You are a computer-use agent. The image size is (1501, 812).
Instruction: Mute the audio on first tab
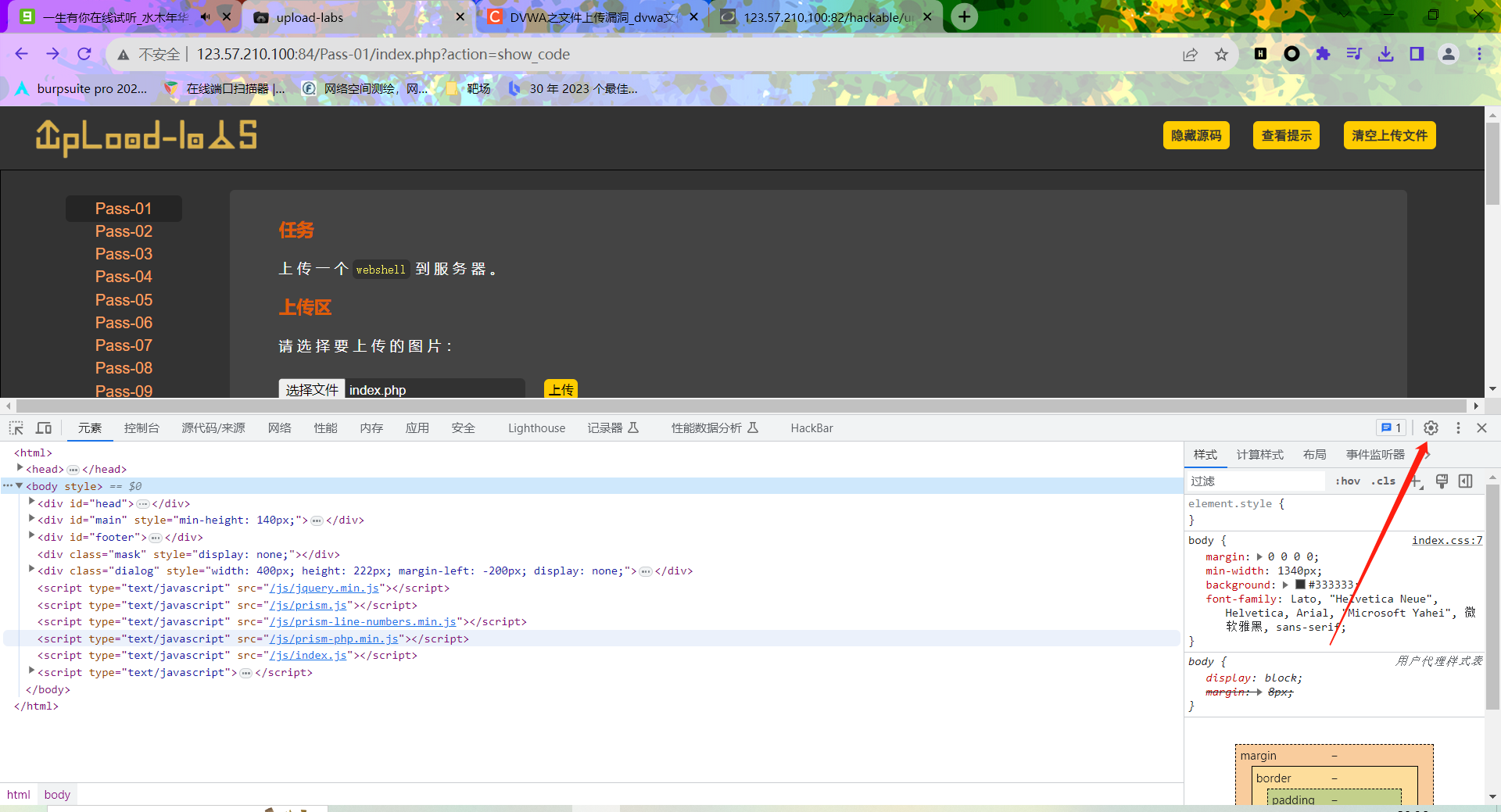pos(206,16)
